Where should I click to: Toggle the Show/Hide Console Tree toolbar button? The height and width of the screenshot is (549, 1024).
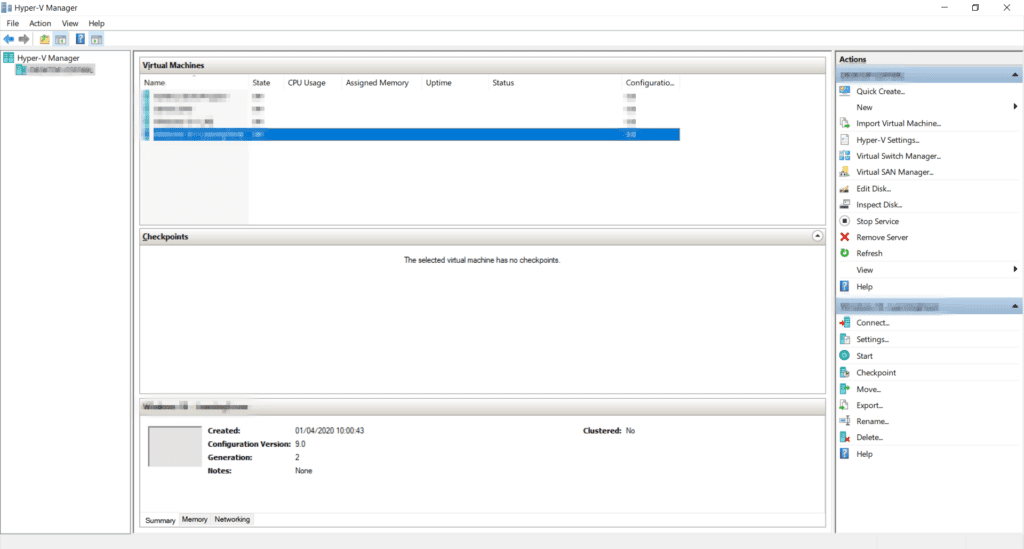[61, 39]
